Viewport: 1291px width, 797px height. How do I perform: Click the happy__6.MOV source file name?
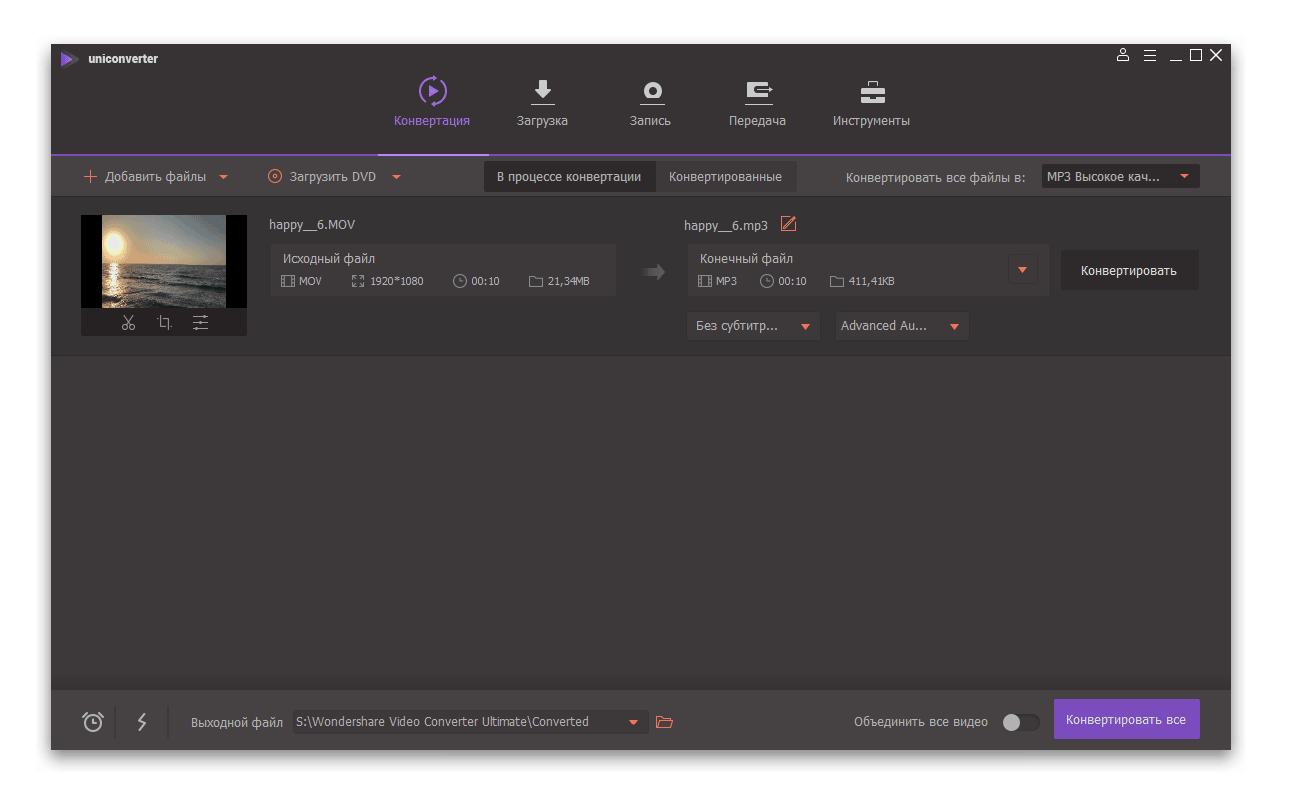pyautogui.click(x=312, y=224)
